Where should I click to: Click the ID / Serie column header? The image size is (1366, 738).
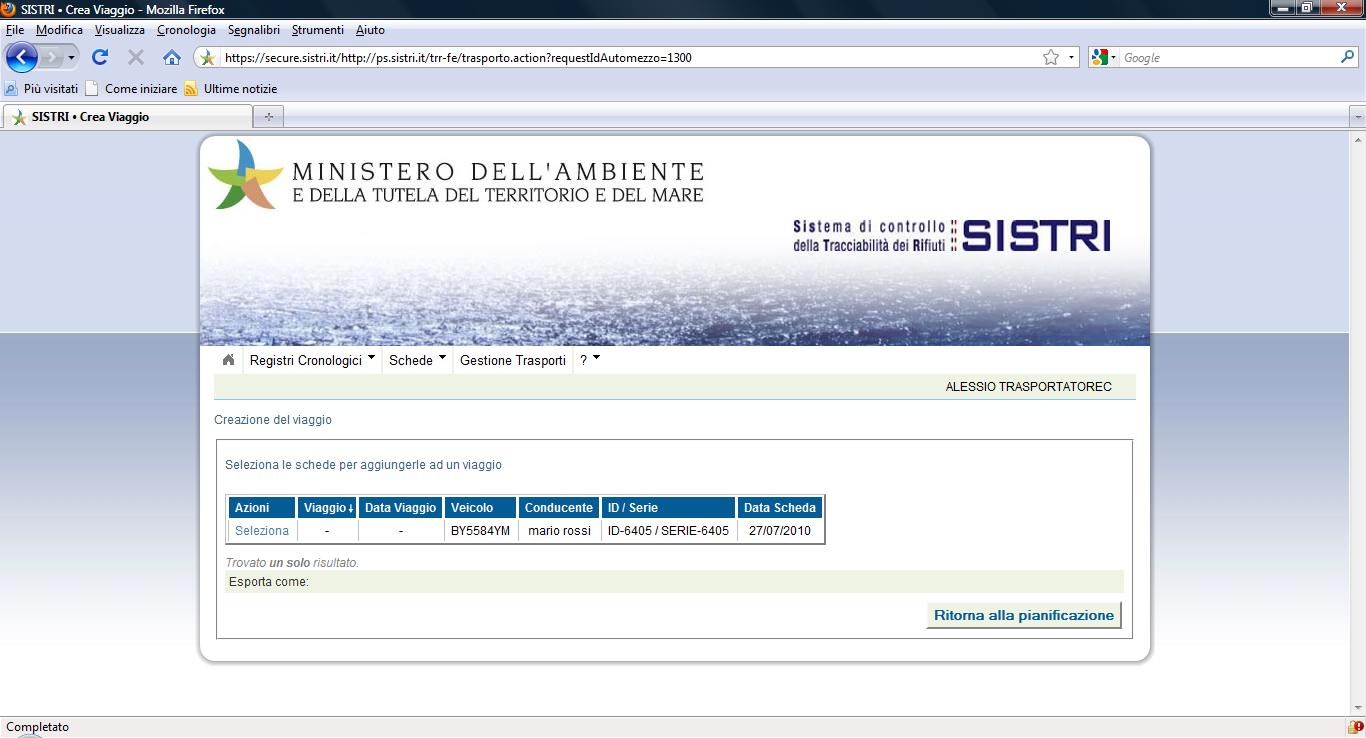(x=669, y=508)
